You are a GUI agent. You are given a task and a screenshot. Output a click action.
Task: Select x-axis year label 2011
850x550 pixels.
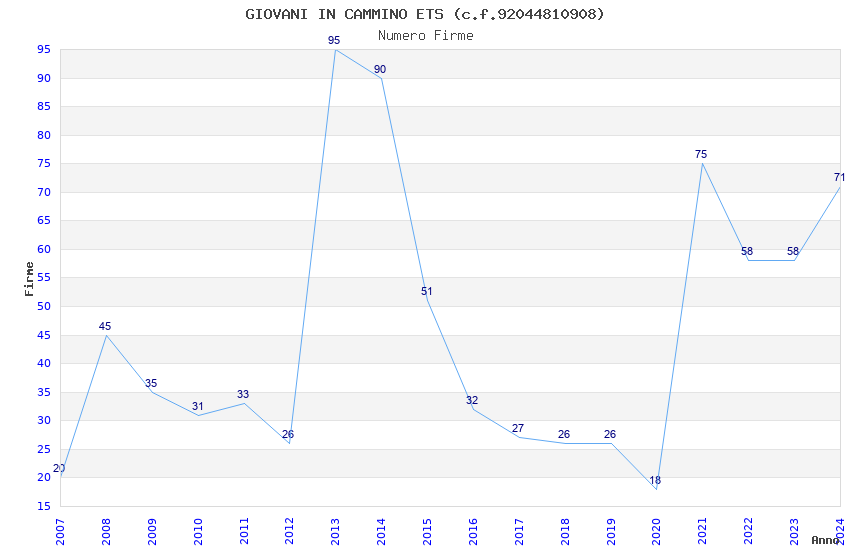(x=244, y=531)
